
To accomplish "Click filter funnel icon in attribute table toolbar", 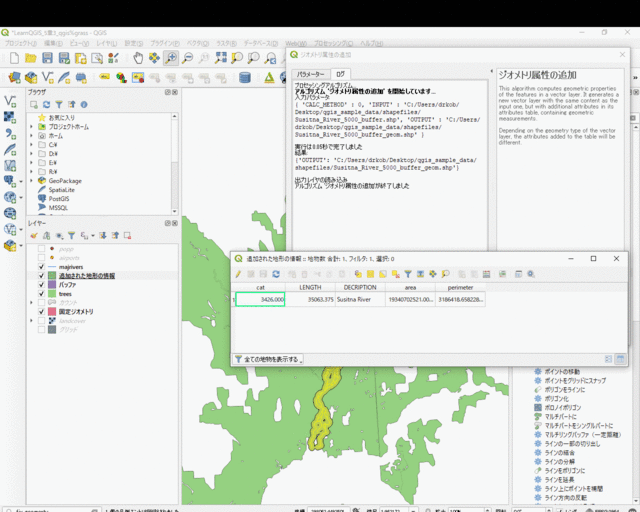I will pos(408,274).
